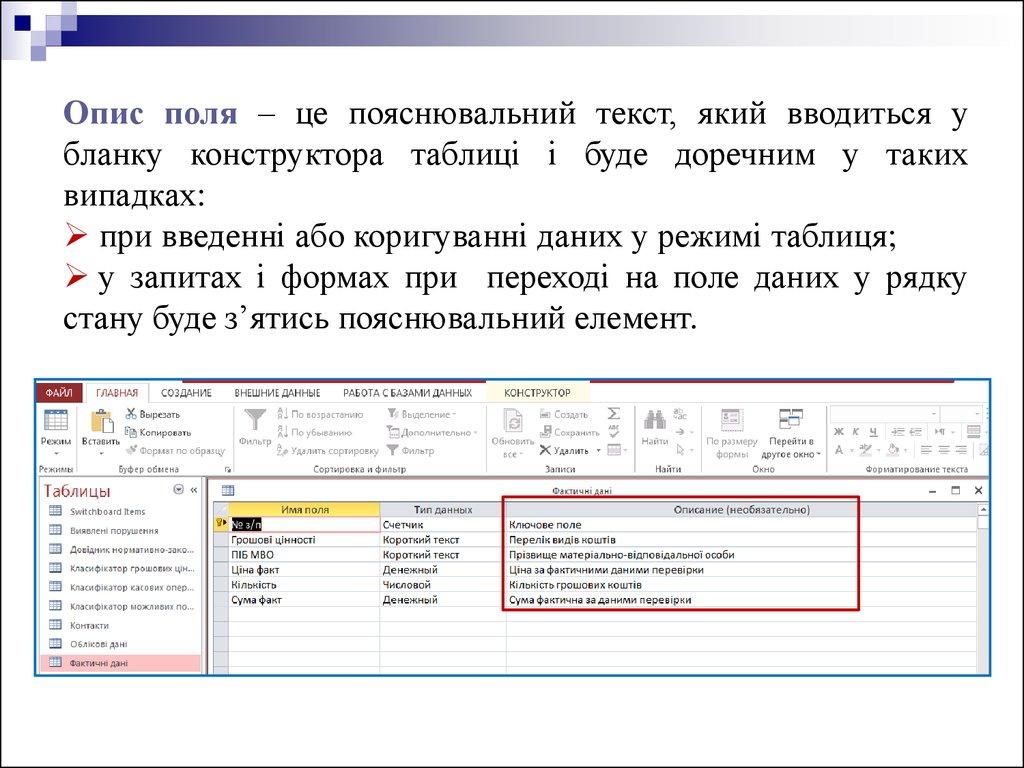Click the fill color bucket button

pos(892,451)
